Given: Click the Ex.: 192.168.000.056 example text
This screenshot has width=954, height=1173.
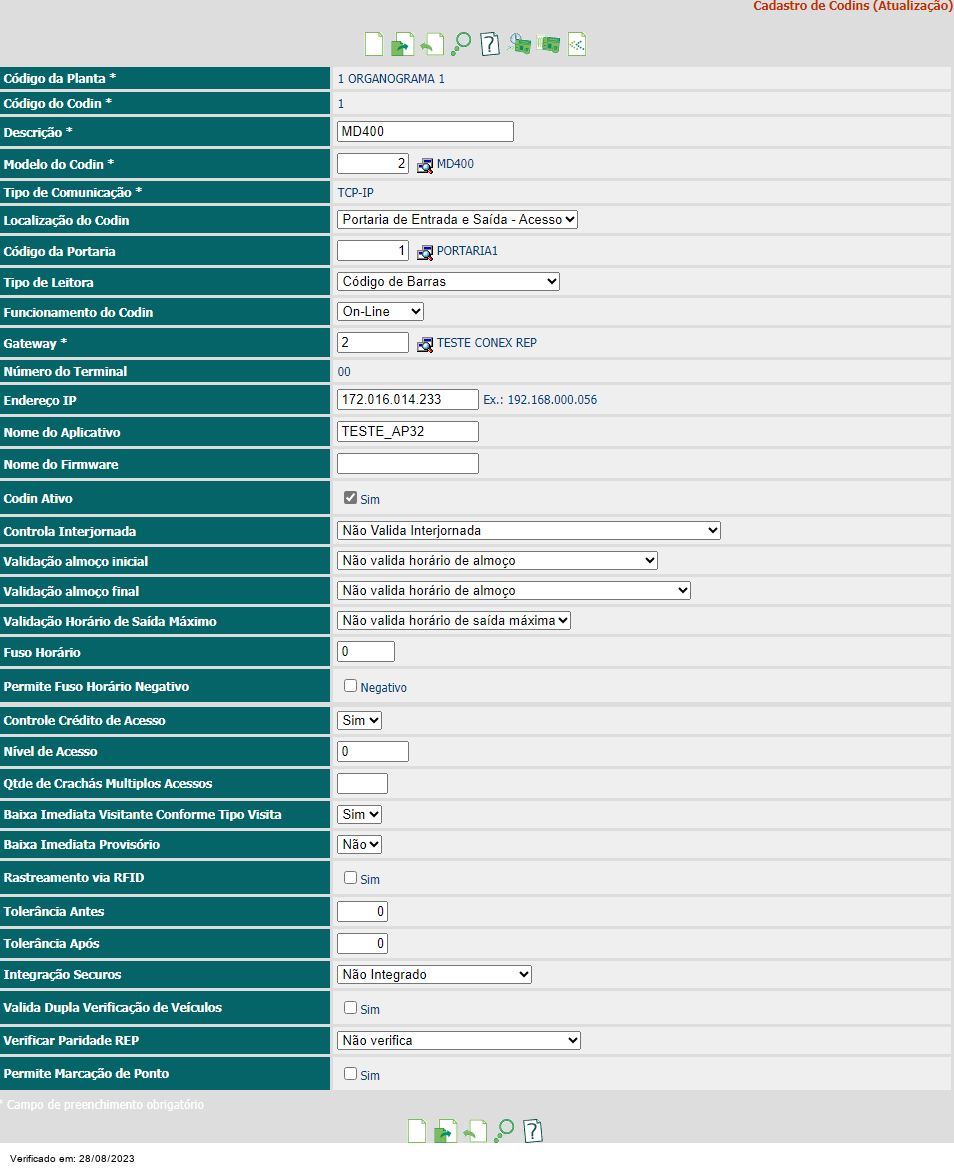Looking at the screenshot, I should [x=540, y=399].
